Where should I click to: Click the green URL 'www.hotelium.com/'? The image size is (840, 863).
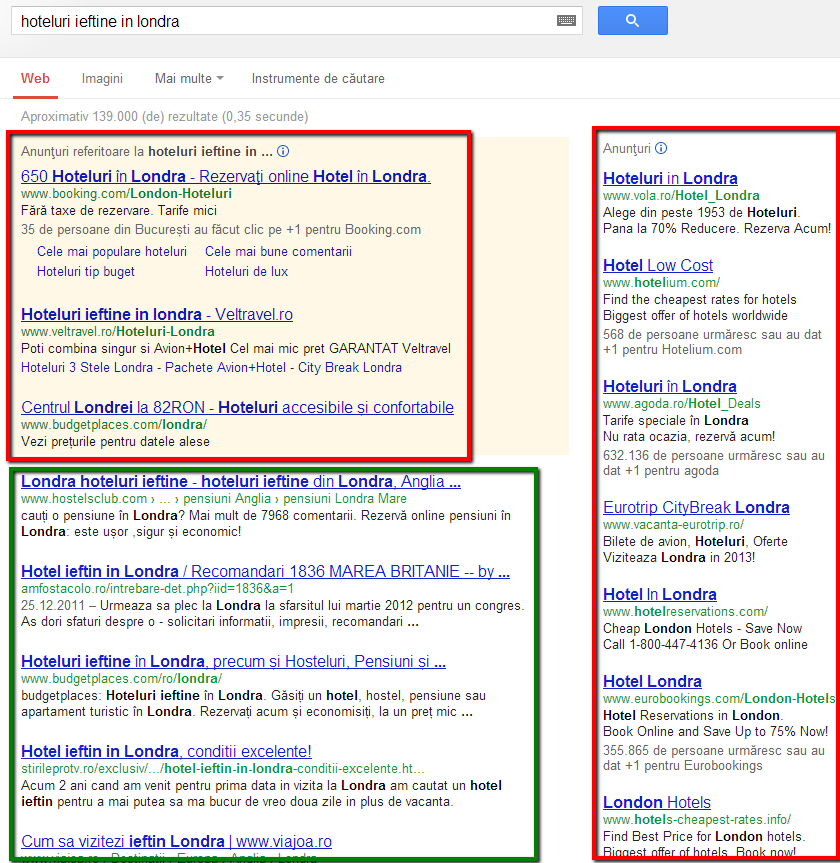pos(662,282)
